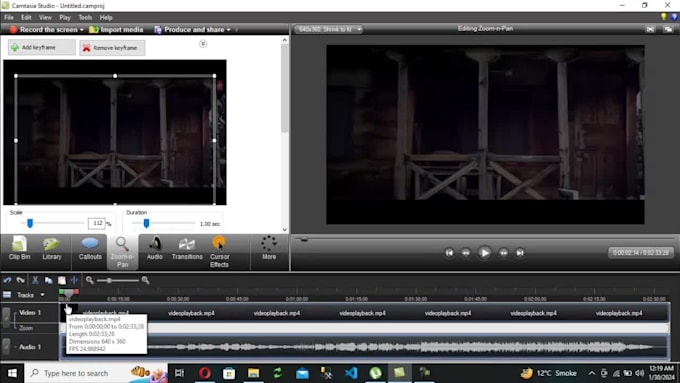The height and width of the screenshot is (383, 680).
Task: Click the Scale slider handle
Action: (x=30, y=223)
